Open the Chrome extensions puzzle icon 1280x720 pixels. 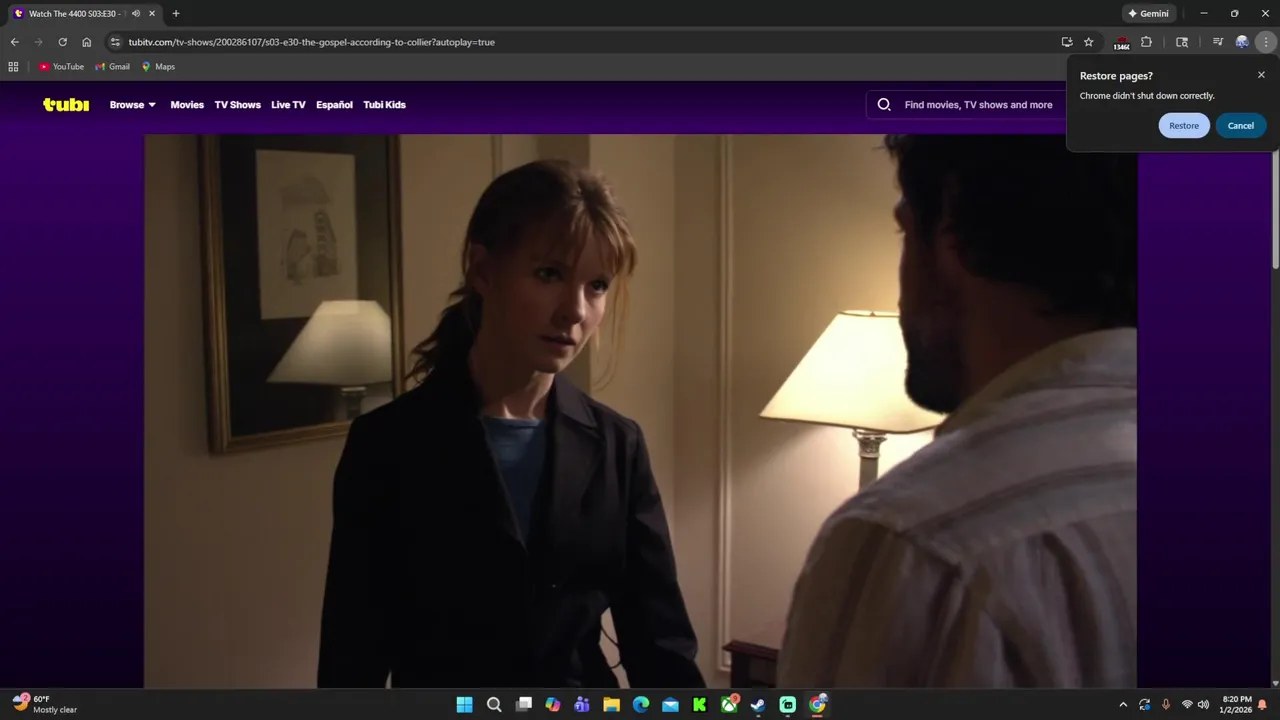1146,42
